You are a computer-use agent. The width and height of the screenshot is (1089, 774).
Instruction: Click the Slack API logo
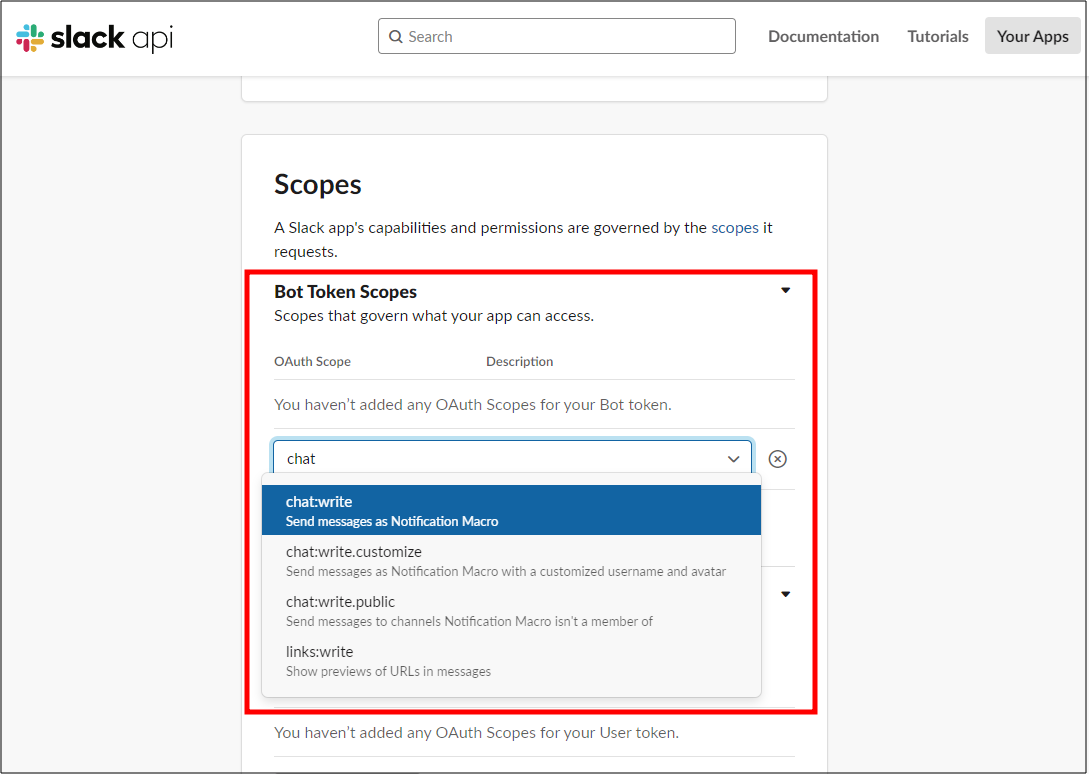tap(94, 38)
